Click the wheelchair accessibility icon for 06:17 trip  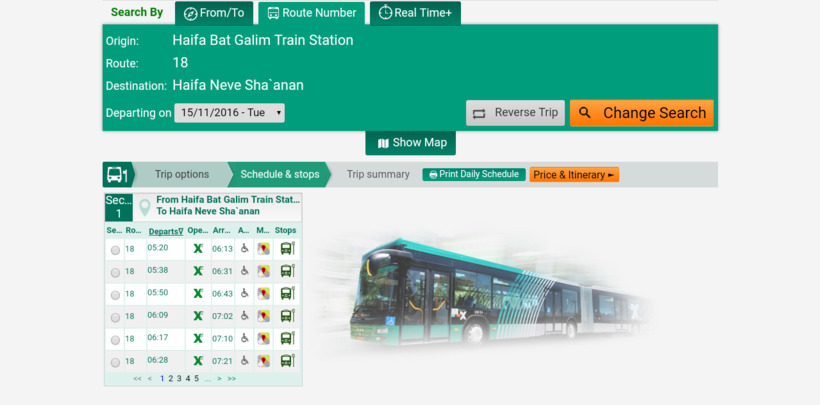[244, 339]
